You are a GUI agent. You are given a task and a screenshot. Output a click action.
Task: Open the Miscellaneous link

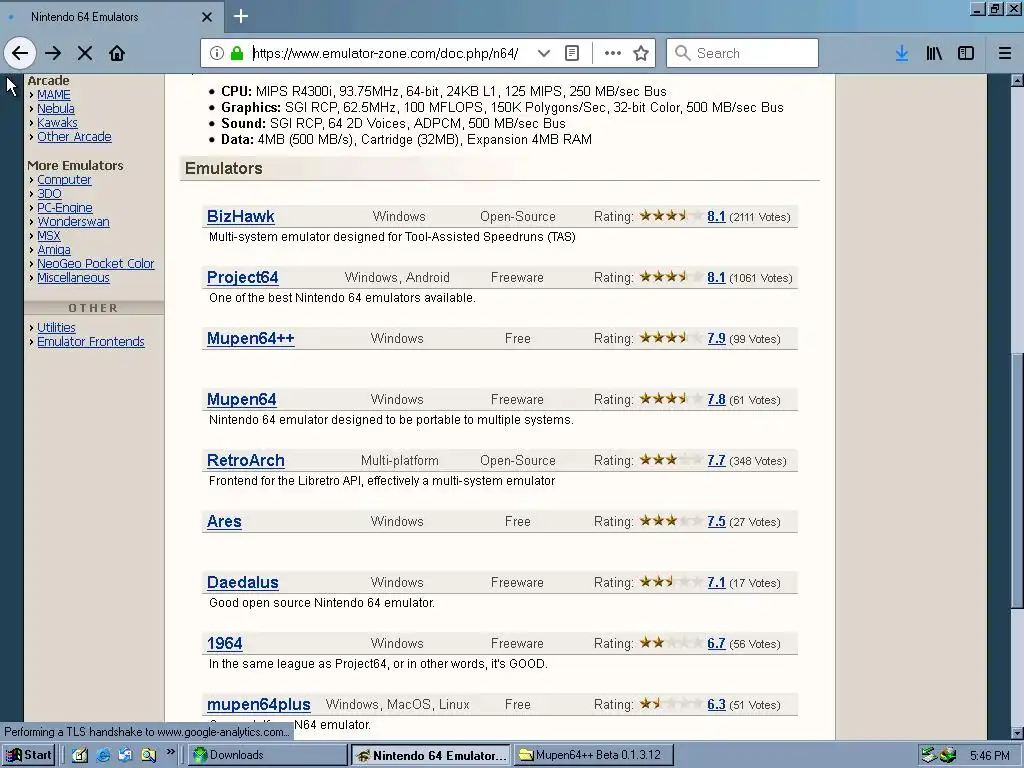[73, 278]
